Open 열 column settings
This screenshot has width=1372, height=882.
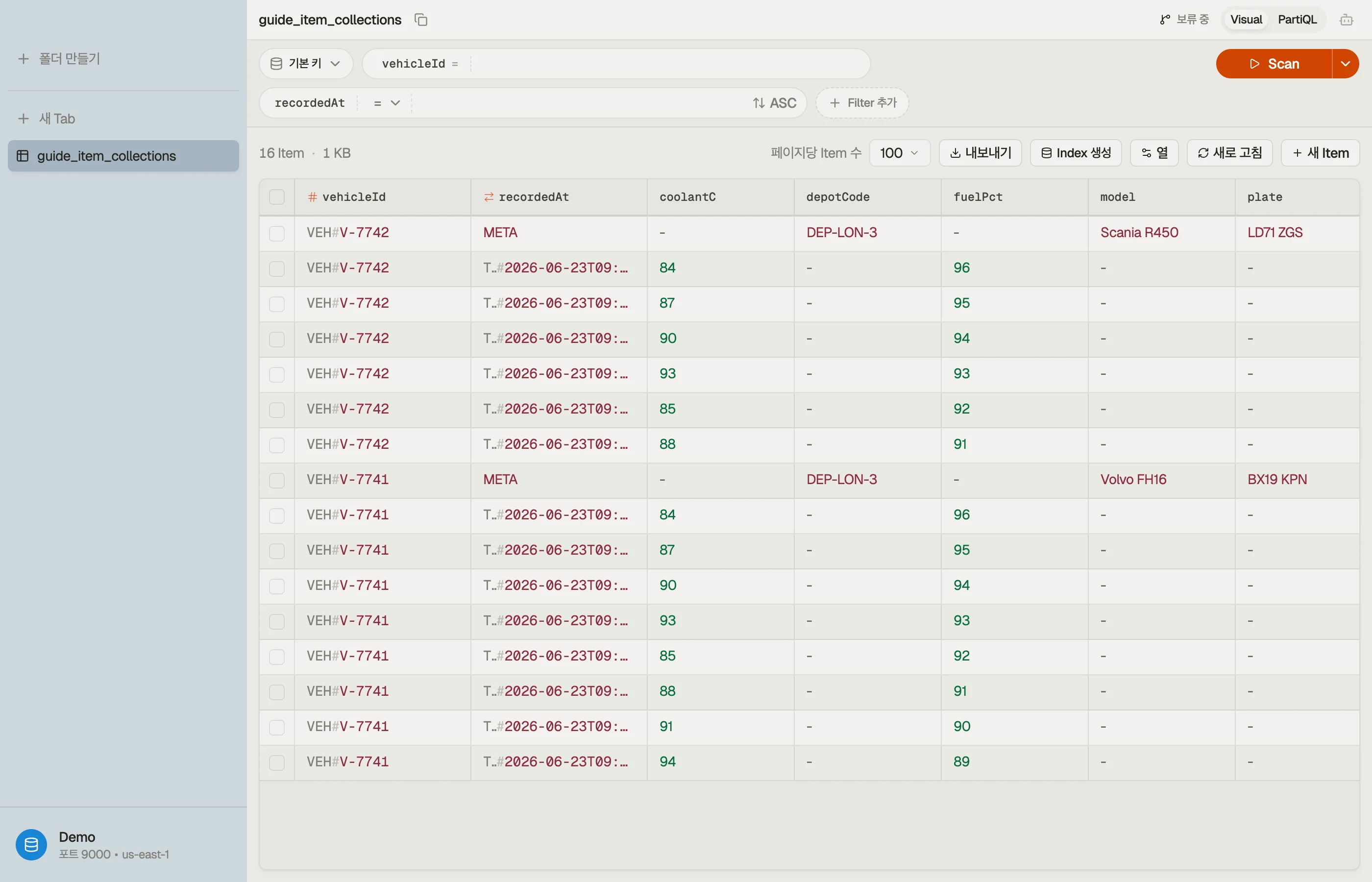tap(1154, 153)
